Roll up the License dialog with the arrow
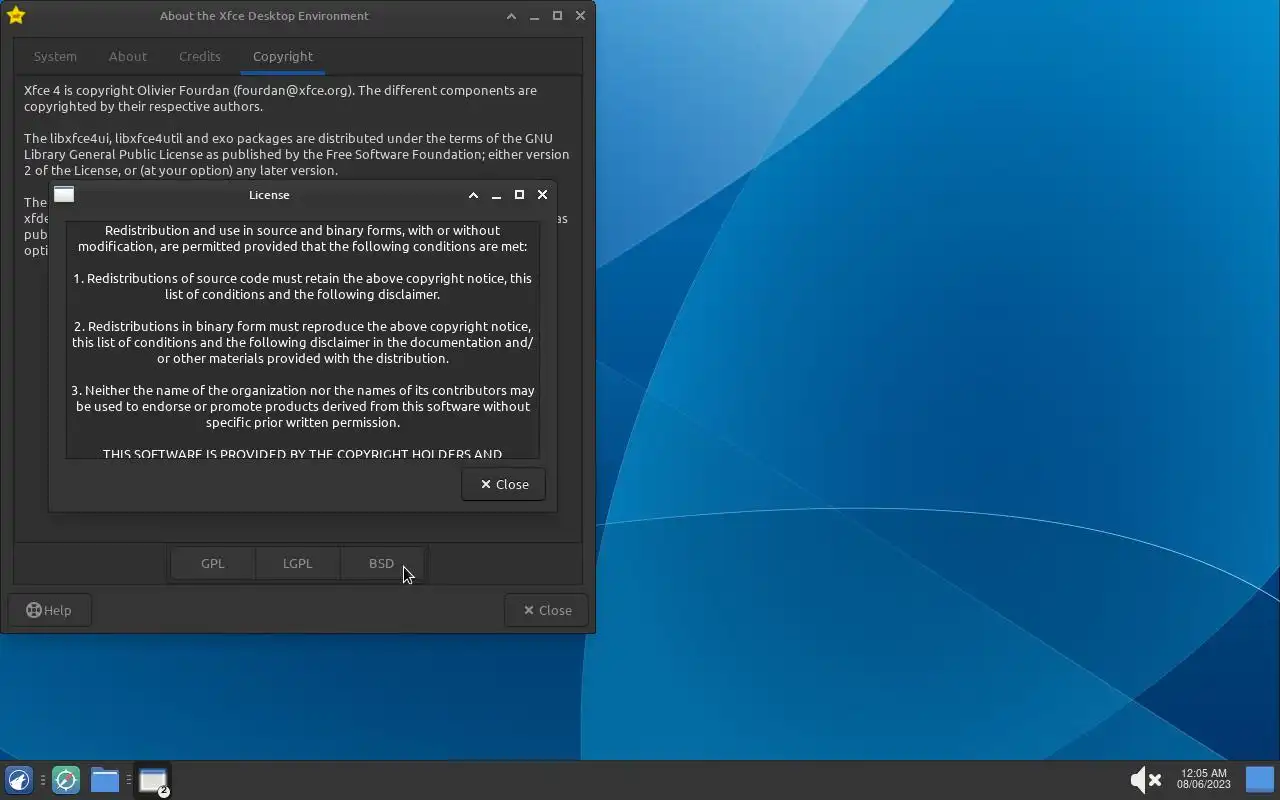Viewport: 1280px width, 800px height. (x=473, y=195)
